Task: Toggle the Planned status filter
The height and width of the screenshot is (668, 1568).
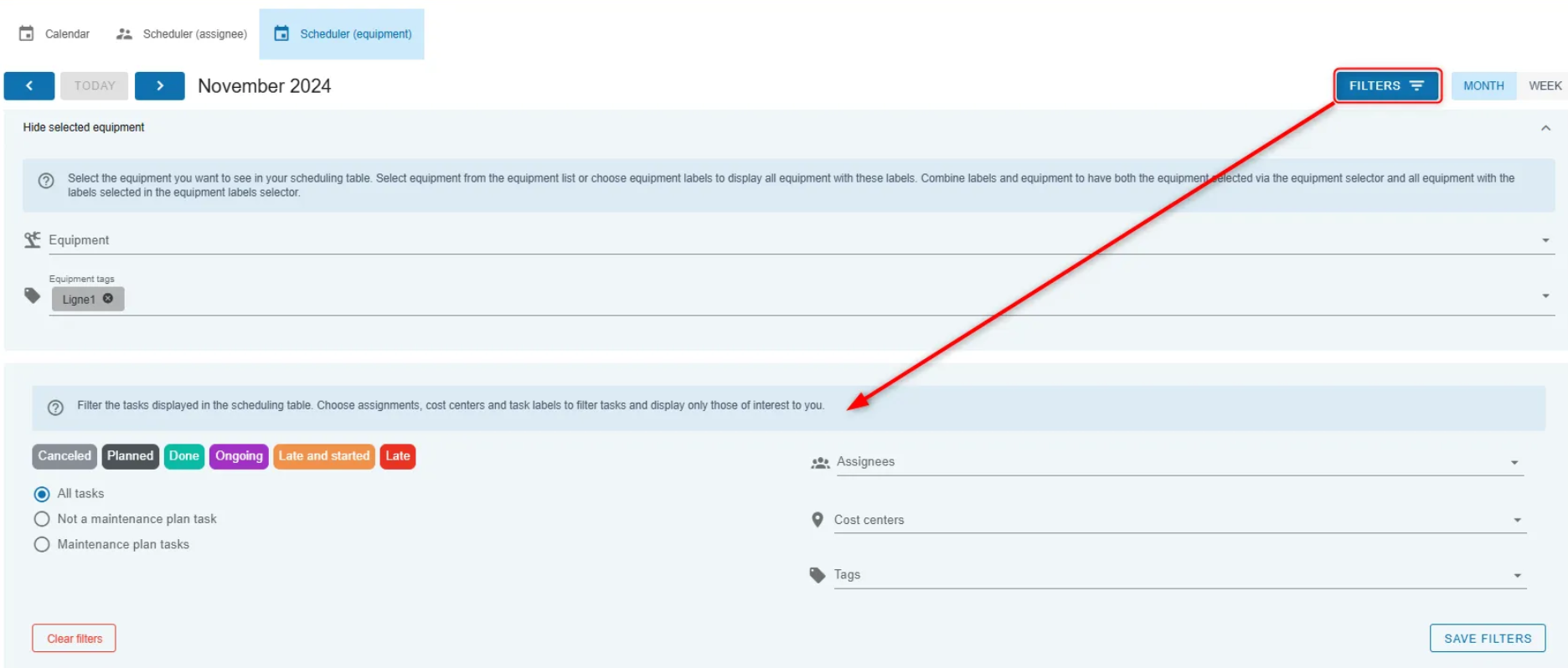Action: (131, 456)
